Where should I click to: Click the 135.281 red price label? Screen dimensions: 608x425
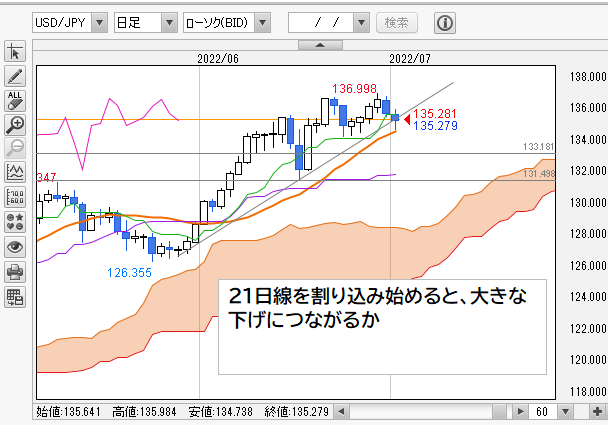[435, 114]
